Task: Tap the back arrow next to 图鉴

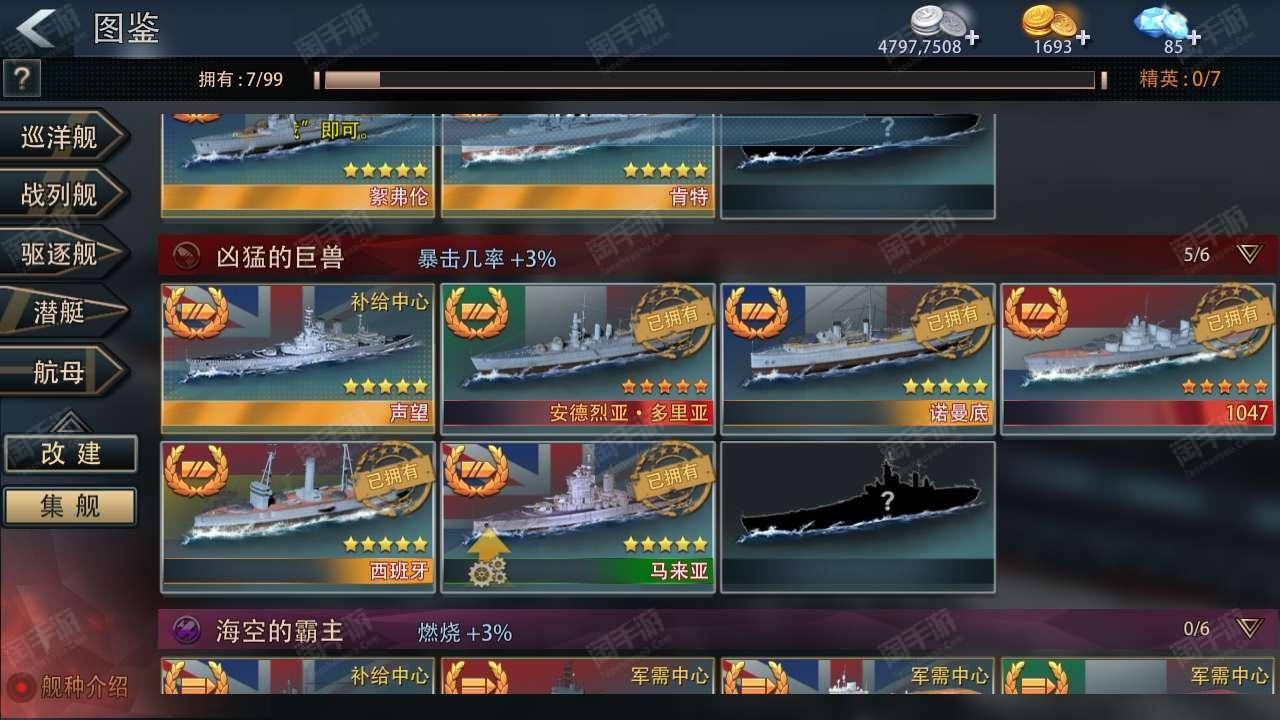Action: point(37,27)
